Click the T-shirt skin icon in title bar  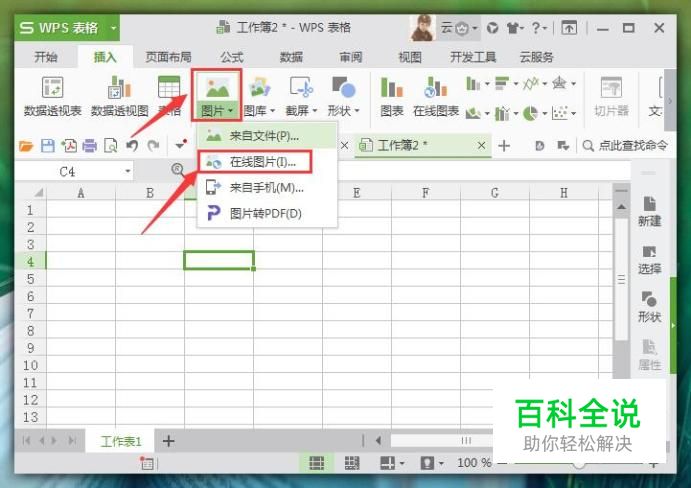click(x=514, y=28)
